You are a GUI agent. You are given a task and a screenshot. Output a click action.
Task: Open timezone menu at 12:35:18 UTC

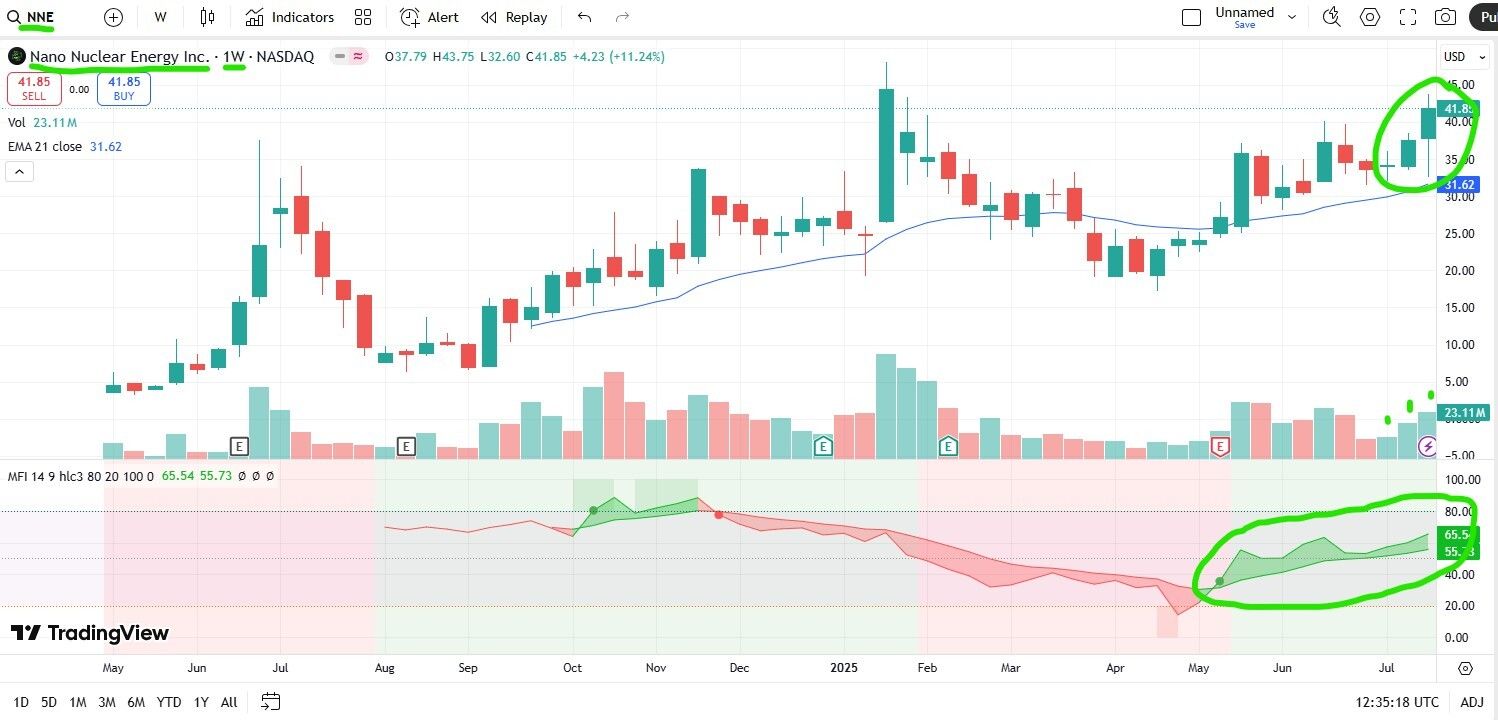(x=1397, y=702)
